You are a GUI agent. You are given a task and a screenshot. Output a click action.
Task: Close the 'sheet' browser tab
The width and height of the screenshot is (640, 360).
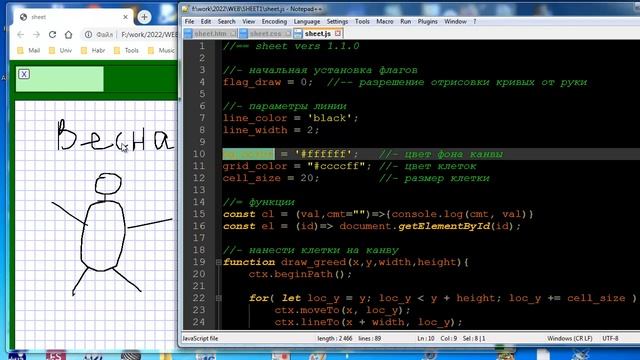pos(125,17)
